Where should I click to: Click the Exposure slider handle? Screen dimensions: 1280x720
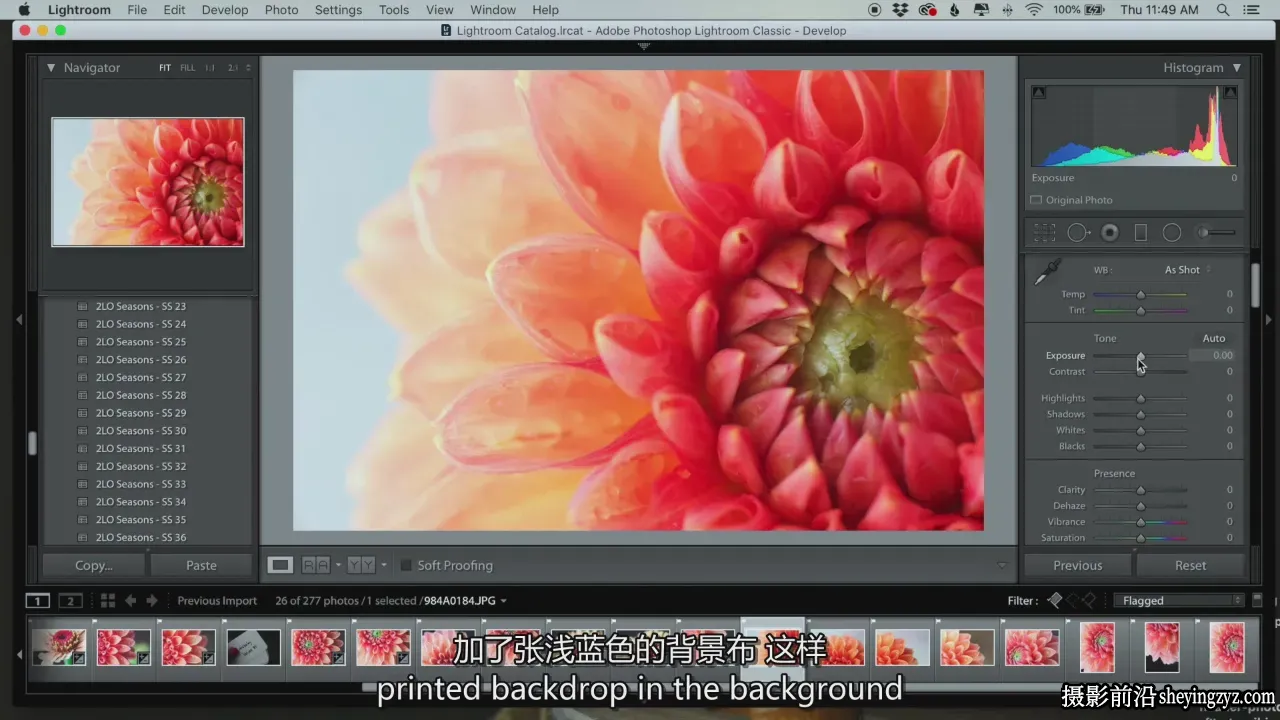click(1140, 356)
